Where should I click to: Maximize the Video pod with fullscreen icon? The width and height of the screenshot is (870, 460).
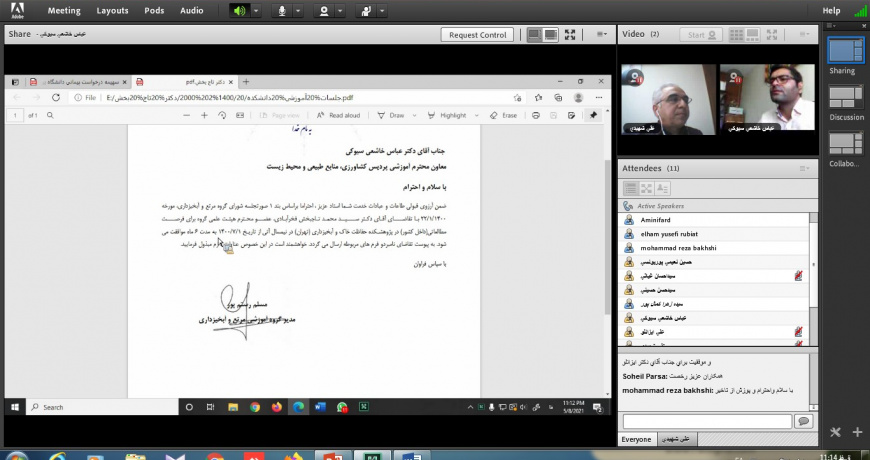coord(772,34)
